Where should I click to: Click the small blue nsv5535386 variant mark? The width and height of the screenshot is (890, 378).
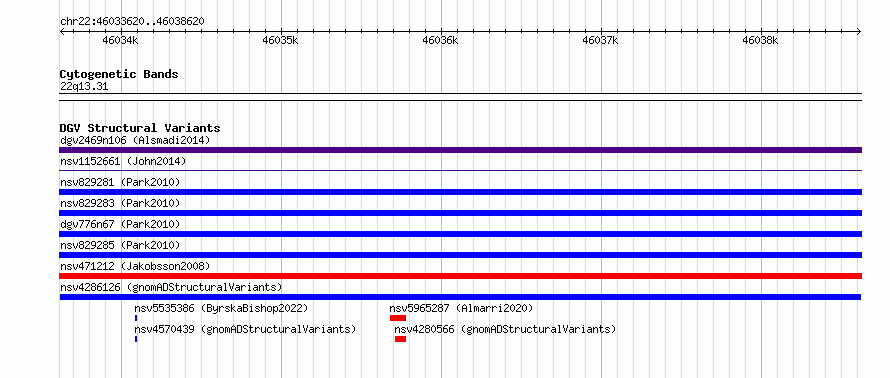(x=136, y=318)
